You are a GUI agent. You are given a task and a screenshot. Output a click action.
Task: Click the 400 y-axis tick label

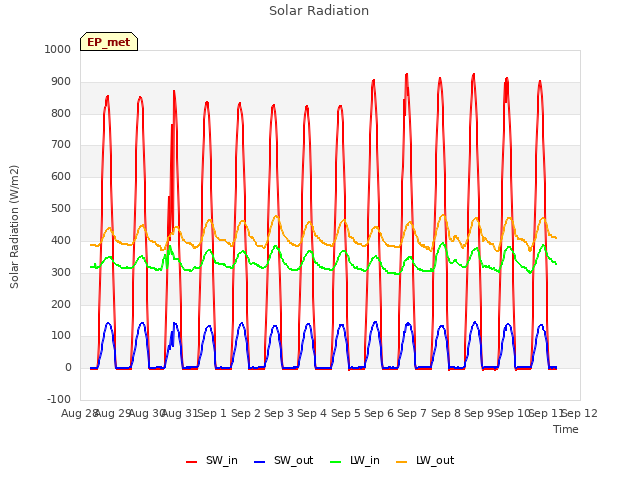pos(61,240)
